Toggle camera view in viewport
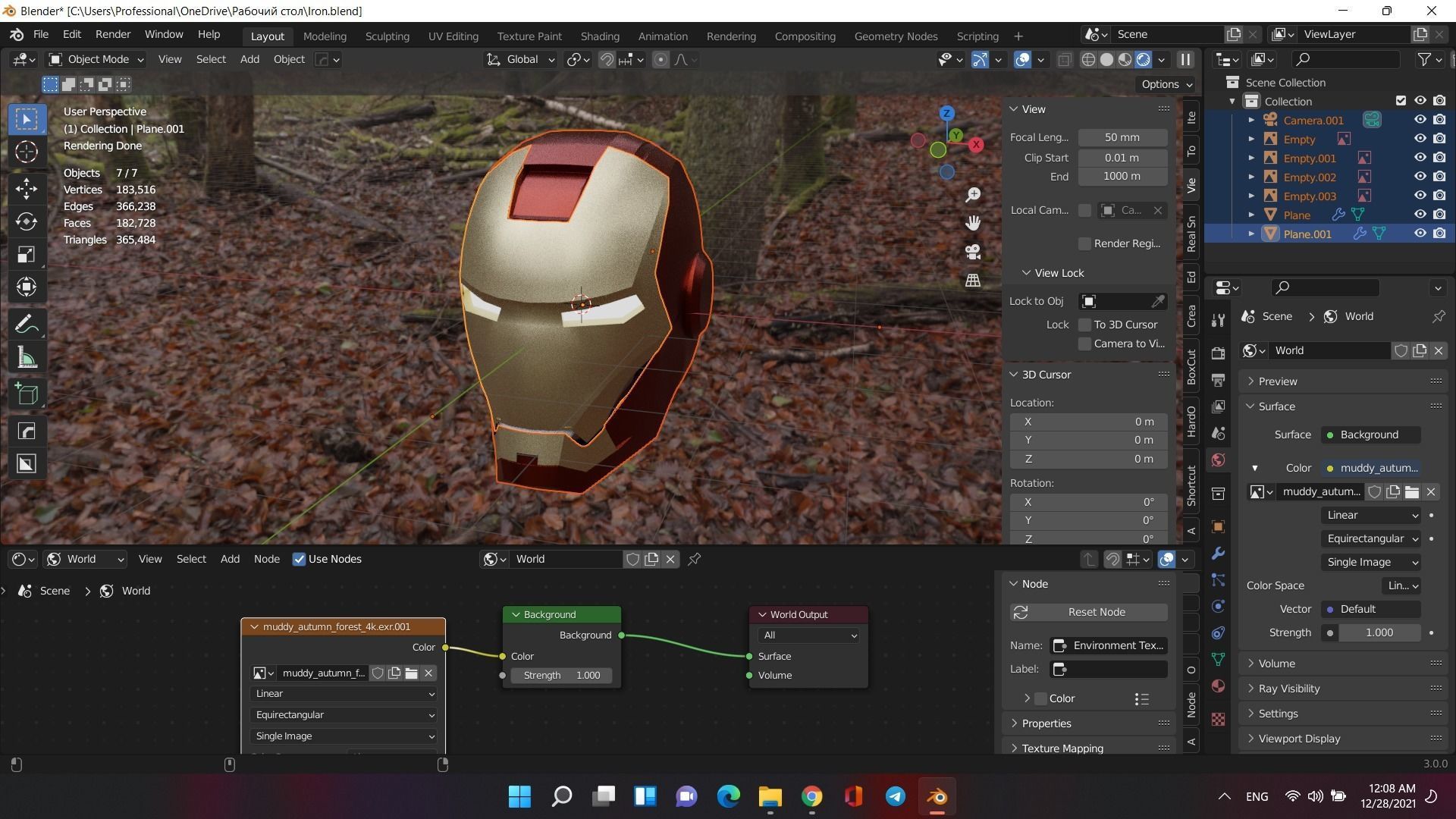Viewport: 1456px width, 819px height. click(x=973, y=252)
